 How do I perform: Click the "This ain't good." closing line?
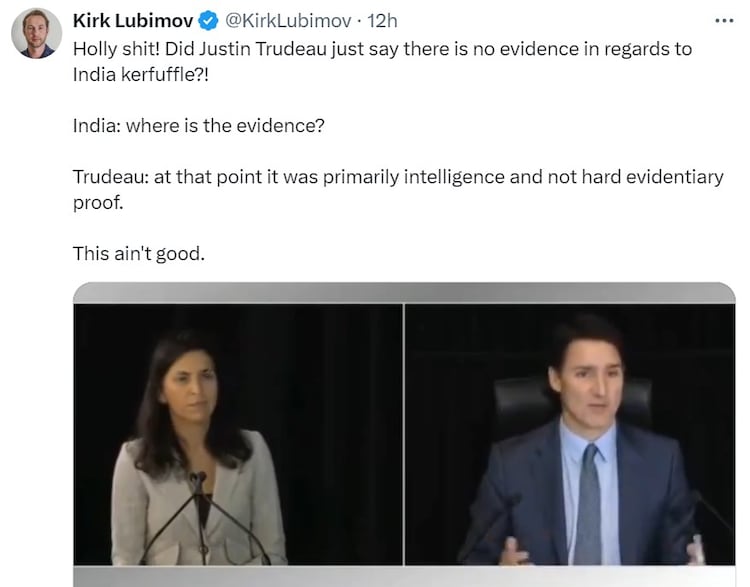[139, 254]
